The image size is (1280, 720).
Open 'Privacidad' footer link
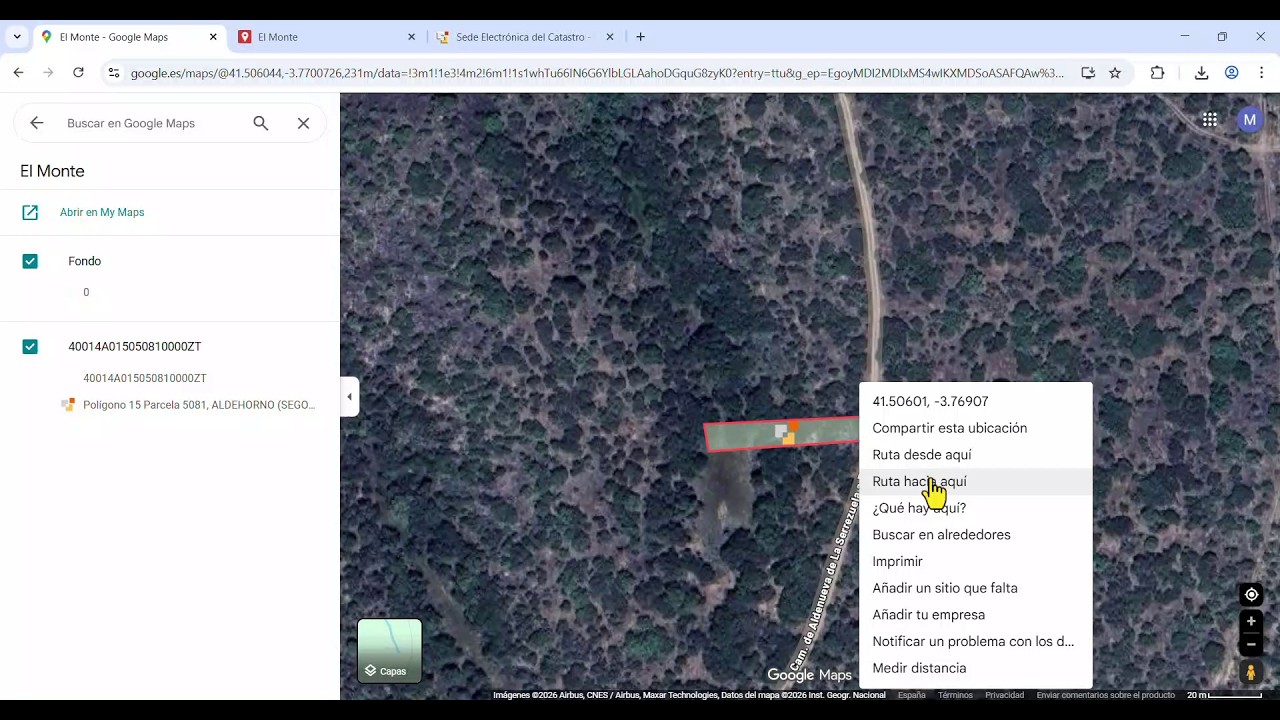pyautogui.click(x=1004, y=695)
